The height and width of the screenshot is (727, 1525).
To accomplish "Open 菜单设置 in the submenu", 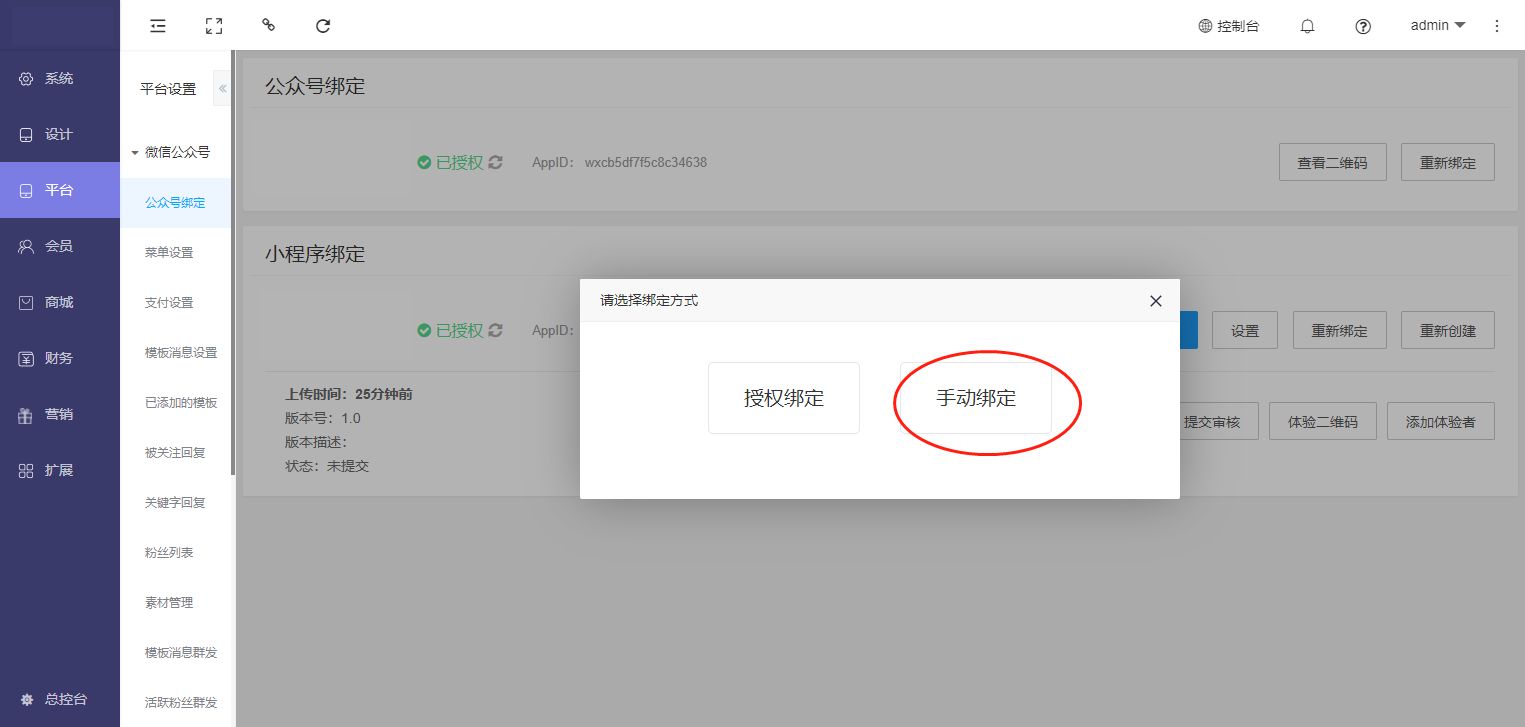I will tap(169, 252).
